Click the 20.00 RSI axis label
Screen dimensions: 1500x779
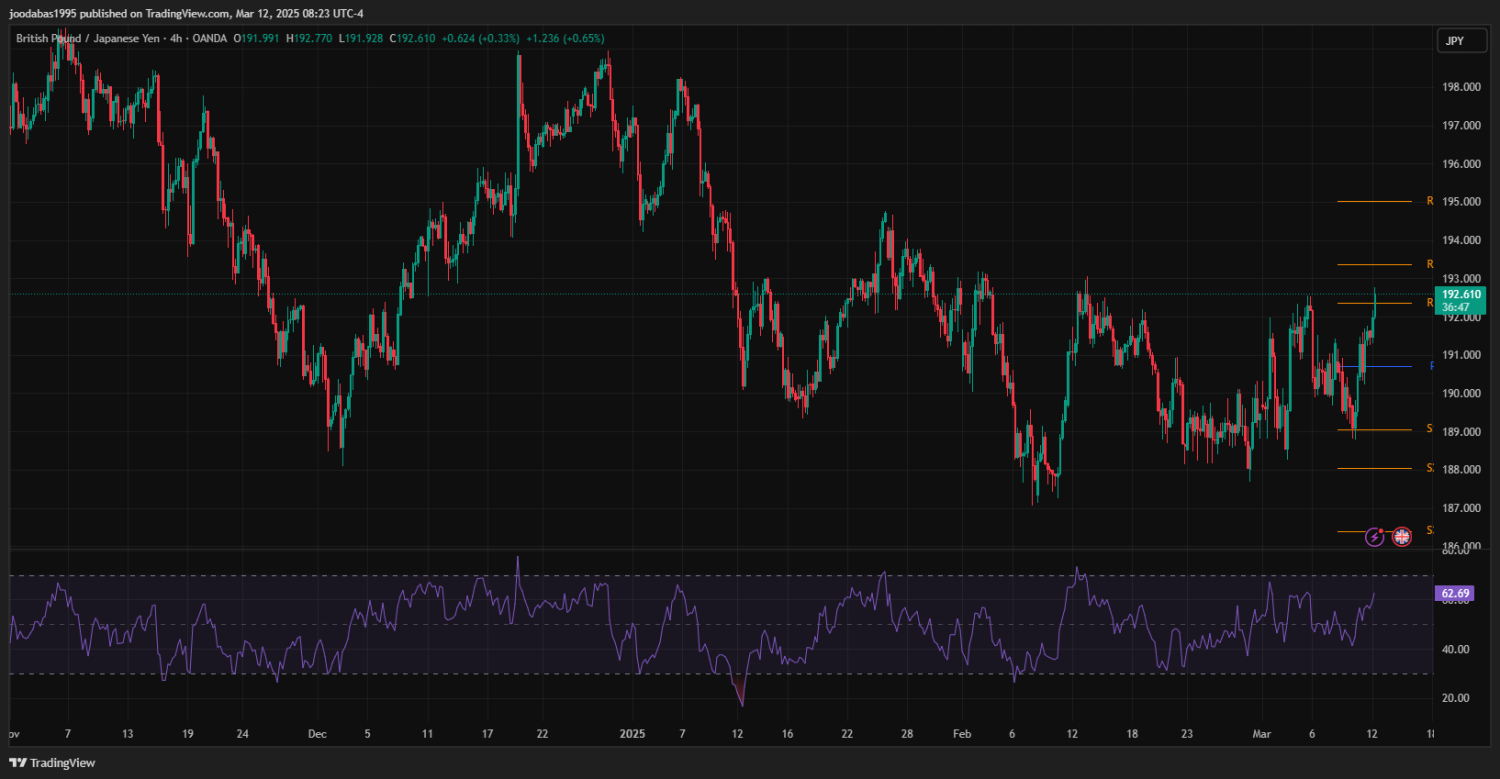pyautogui.click(x=1456, y=698)
